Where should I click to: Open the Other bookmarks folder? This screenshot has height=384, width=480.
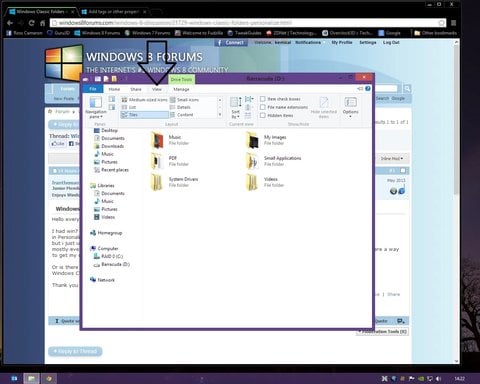[435, 33]
